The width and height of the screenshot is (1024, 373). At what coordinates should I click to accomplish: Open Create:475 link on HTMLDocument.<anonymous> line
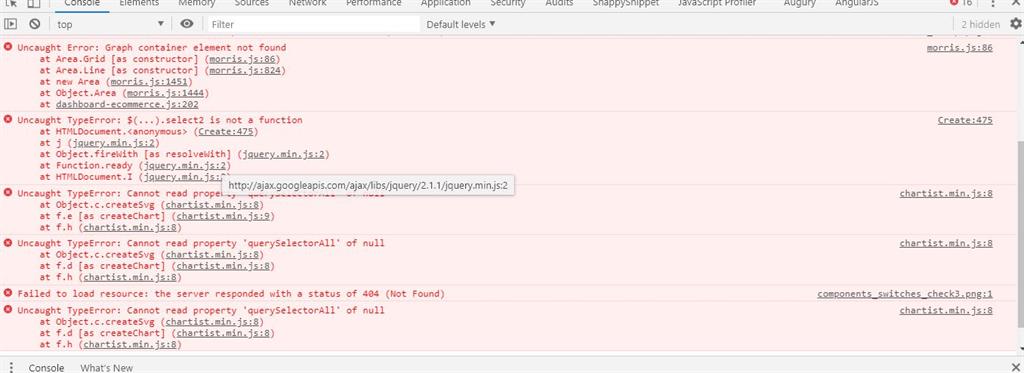tap(225, 131)
